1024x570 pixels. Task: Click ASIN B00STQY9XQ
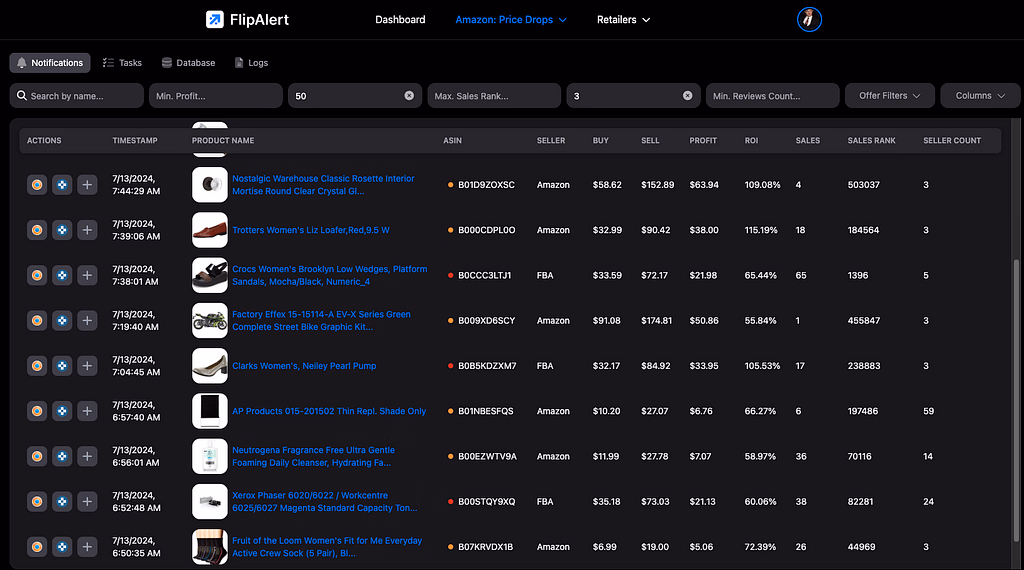coord(487,501)
